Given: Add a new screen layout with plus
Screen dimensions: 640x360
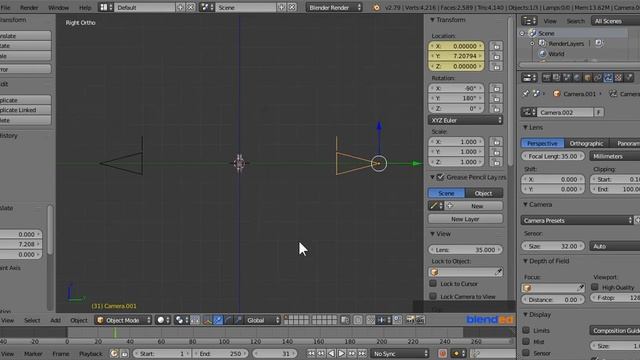Looking at the screenshot, I should (180, 7).
